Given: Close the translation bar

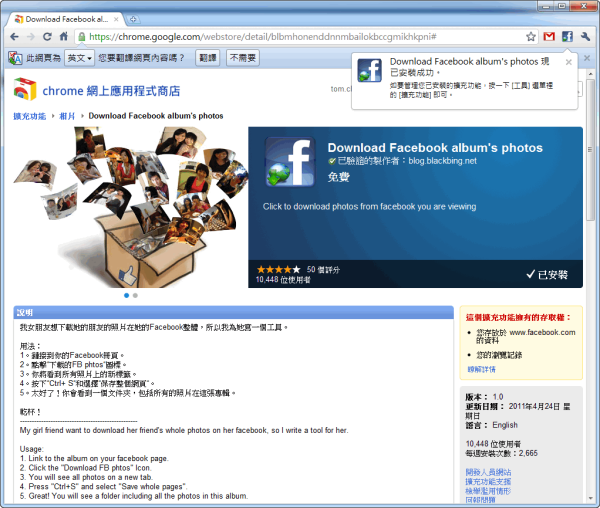Looking at the screenshot, I should 587,58.
